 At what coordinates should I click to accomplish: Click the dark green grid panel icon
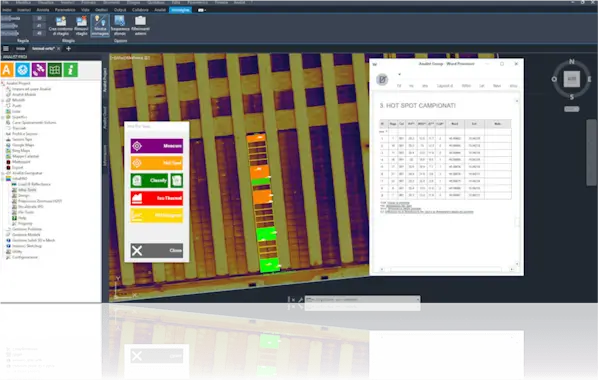(55, 70)
